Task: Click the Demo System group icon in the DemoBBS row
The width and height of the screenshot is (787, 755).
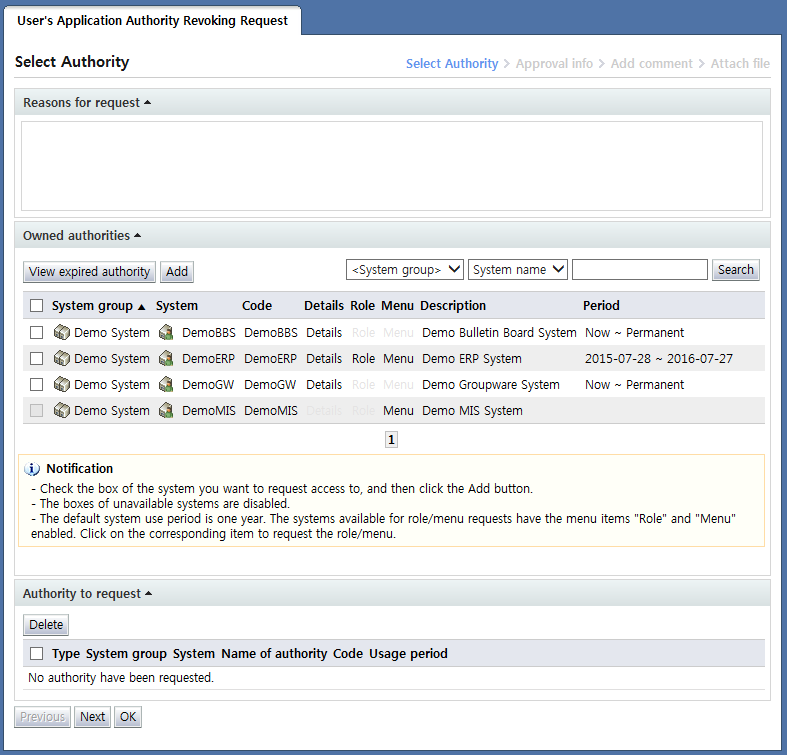Action: [61, 333]
